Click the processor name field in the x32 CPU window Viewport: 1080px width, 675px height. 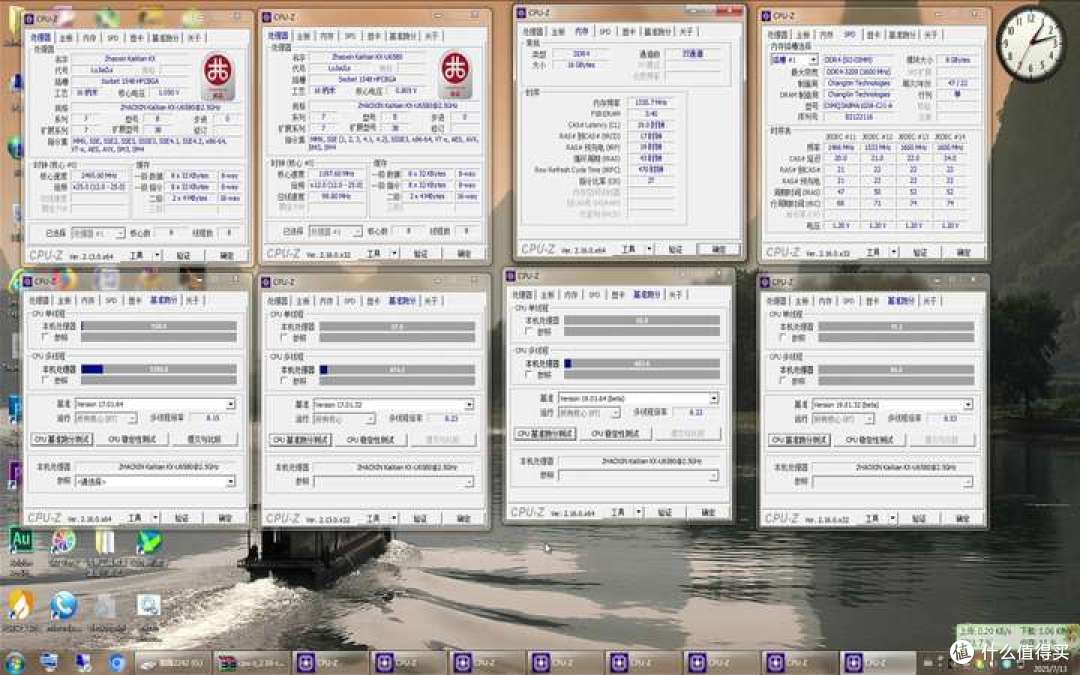pos(368,57)
